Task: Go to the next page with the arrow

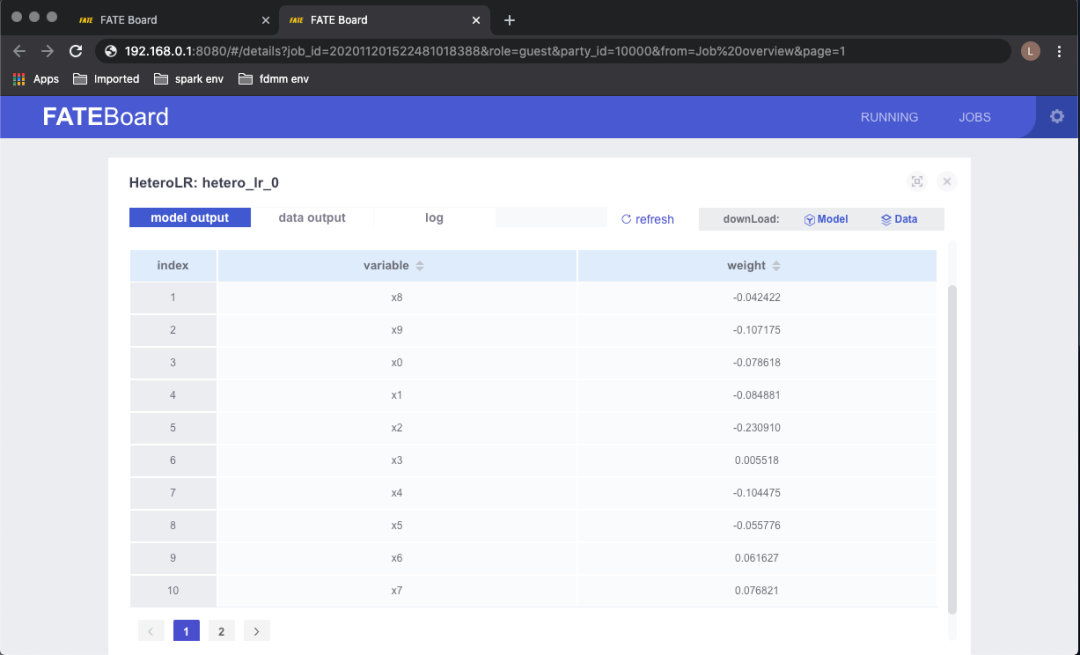Action: pos(256,631)
